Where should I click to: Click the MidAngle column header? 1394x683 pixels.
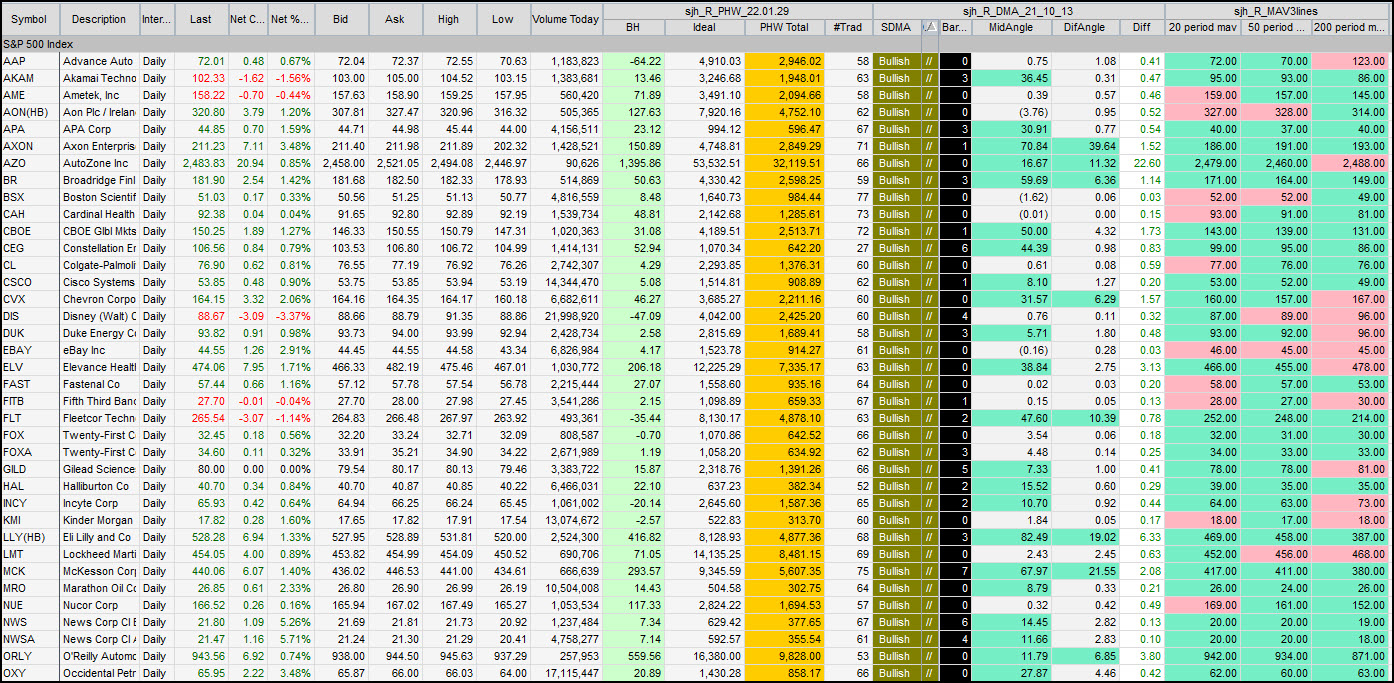tap(1011, 28)
